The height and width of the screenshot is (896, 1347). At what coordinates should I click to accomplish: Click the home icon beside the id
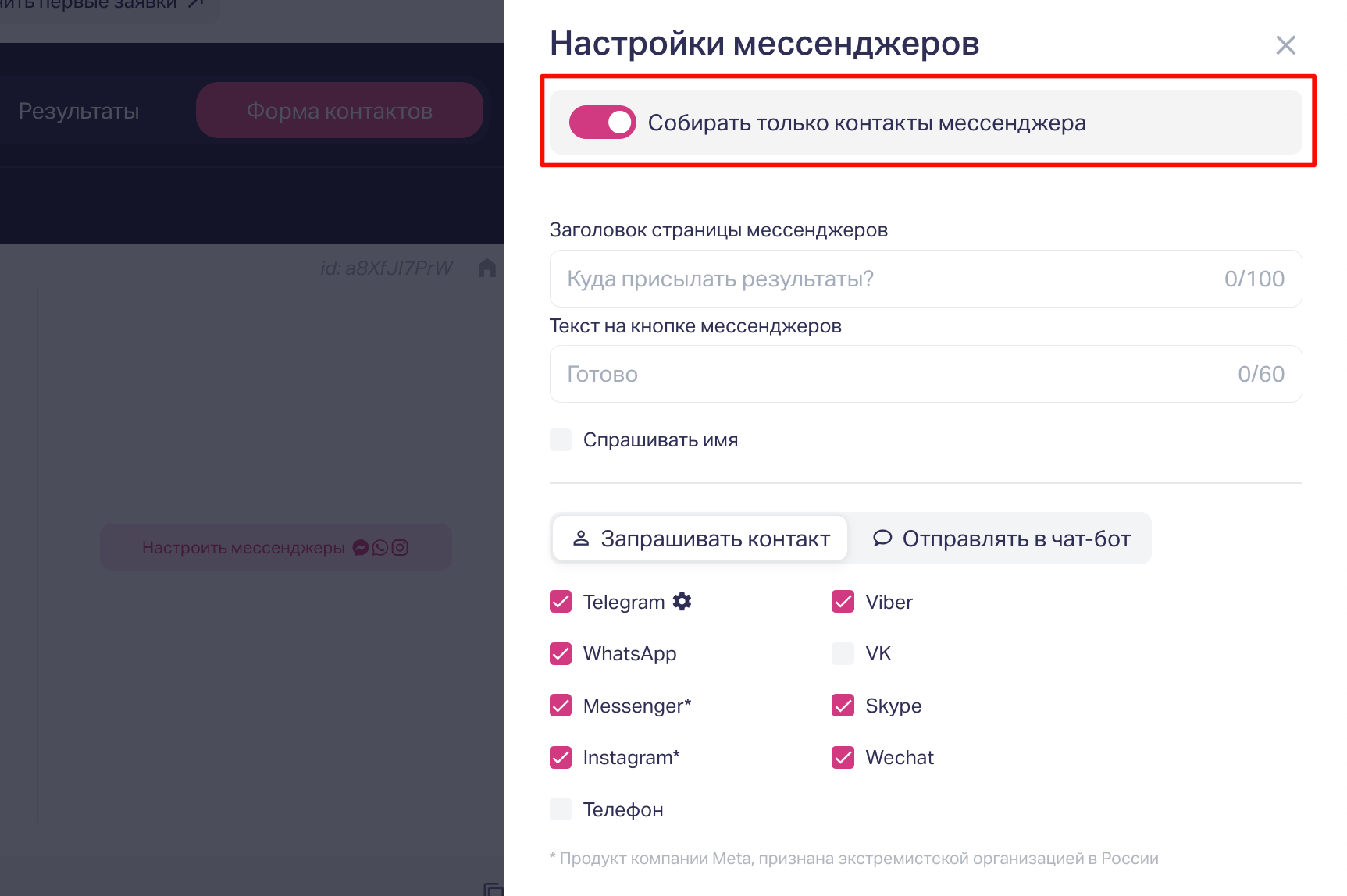click(x=487, y=268)
